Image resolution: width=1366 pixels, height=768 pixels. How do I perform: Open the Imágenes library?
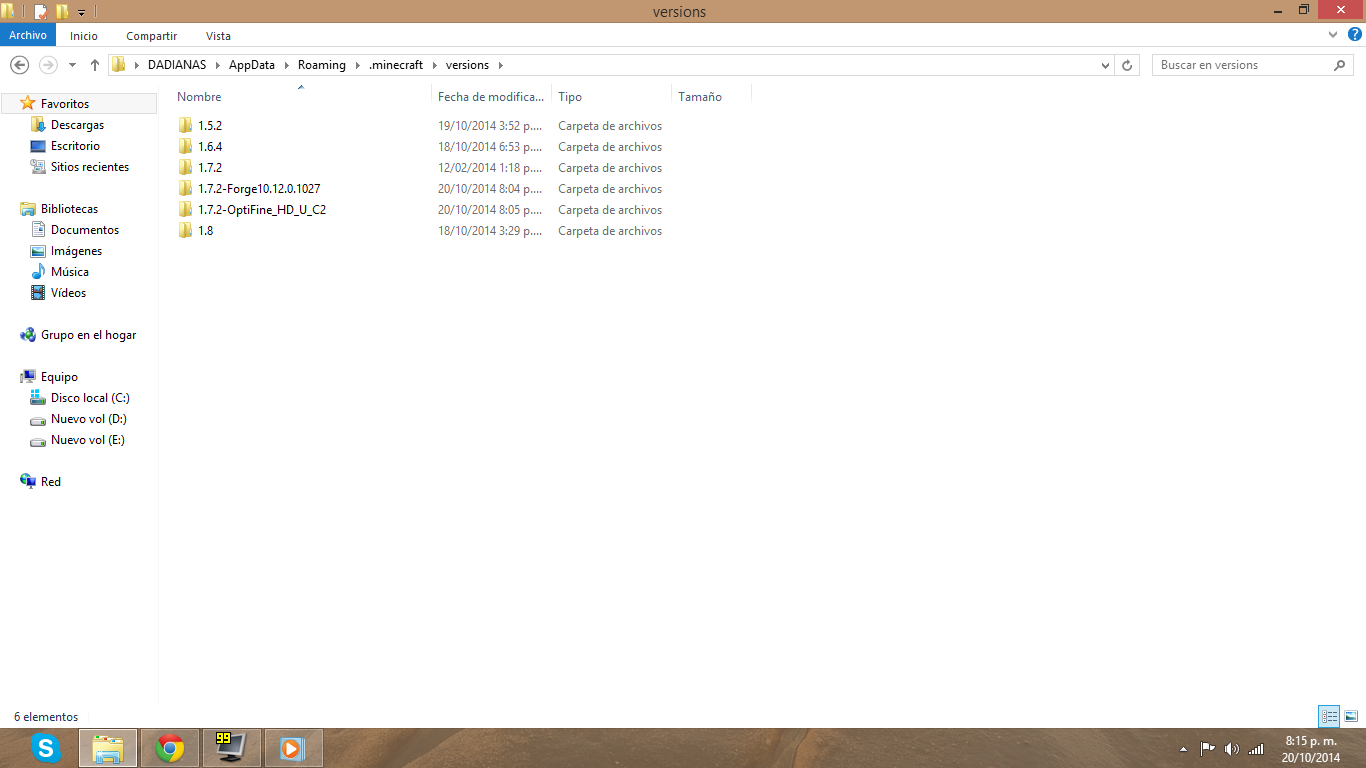coord(76,251)
